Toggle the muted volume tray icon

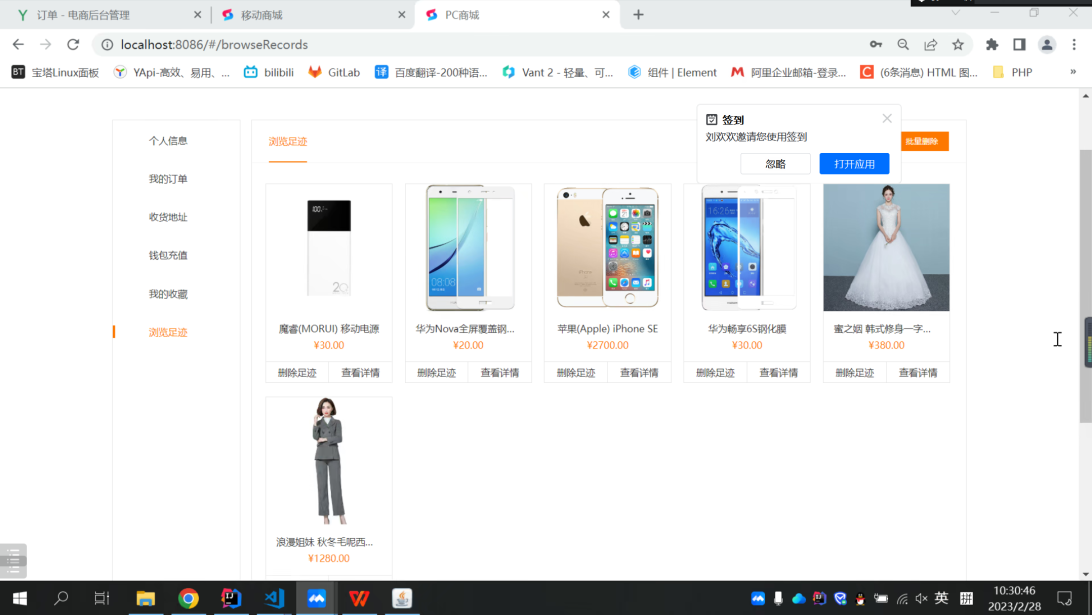(921, 598)
